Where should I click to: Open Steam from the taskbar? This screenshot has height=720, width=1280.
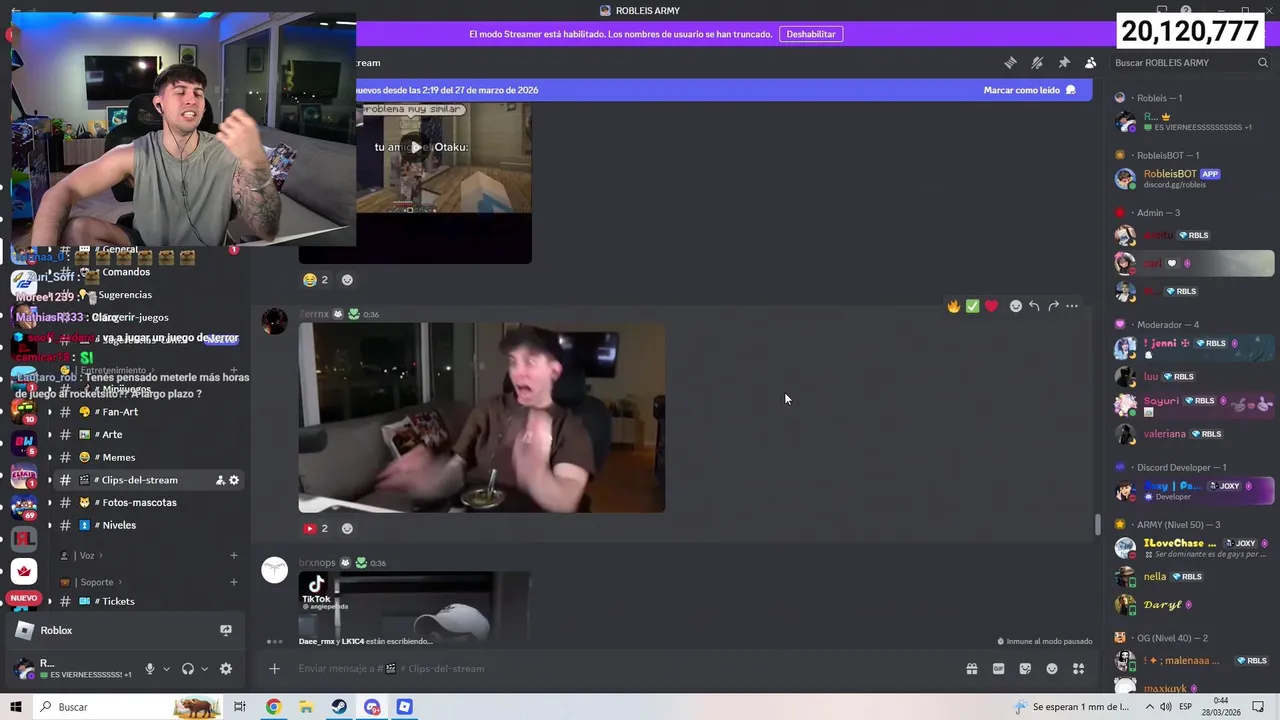(x=339, y=707)
